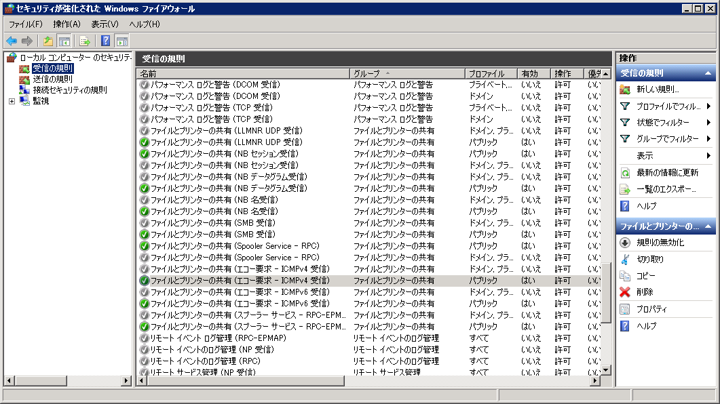
Task: Click 最新の情報に更新 refresh action
Action: pyautogui.click(x=667, y=173)
